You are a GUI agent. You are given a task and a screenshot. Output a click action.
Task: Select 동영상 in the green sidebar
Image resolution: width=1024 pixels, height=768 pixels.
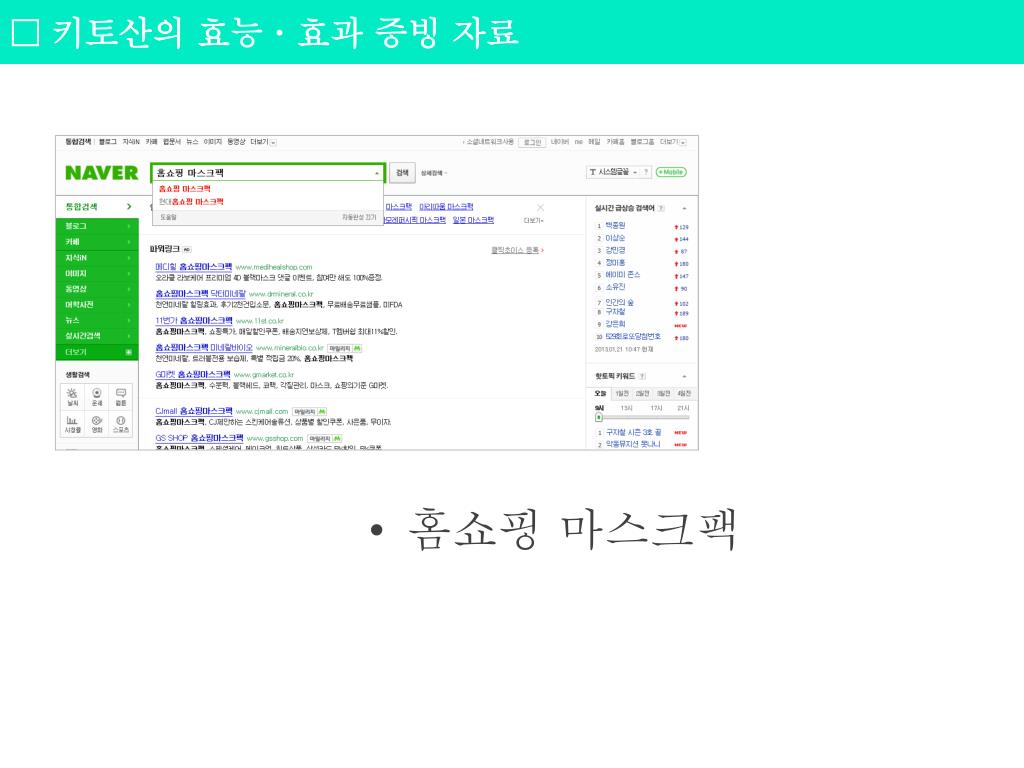[x=97, y=289]
